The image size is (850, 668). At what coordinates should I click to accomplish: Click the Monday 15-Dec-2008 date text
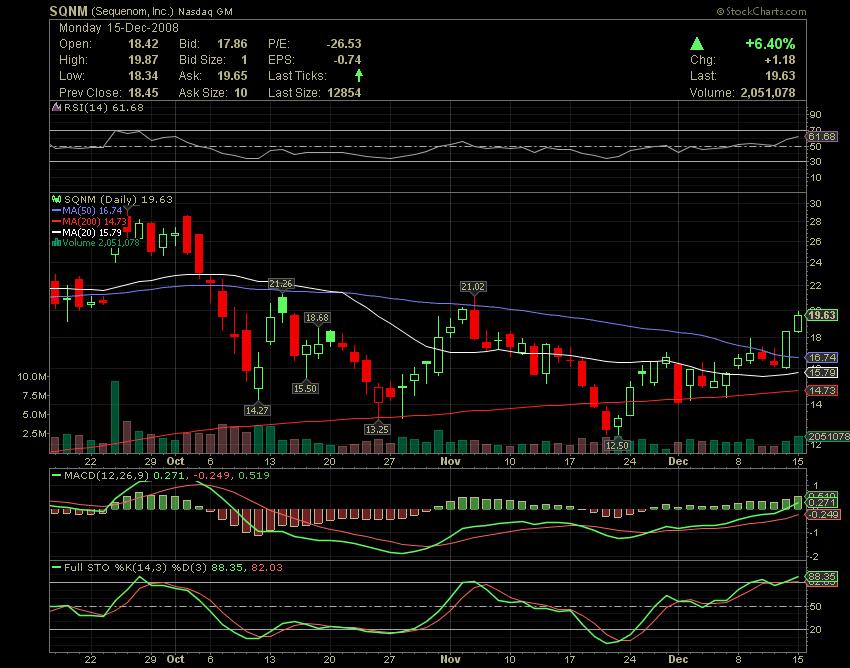tap(119, 28)
